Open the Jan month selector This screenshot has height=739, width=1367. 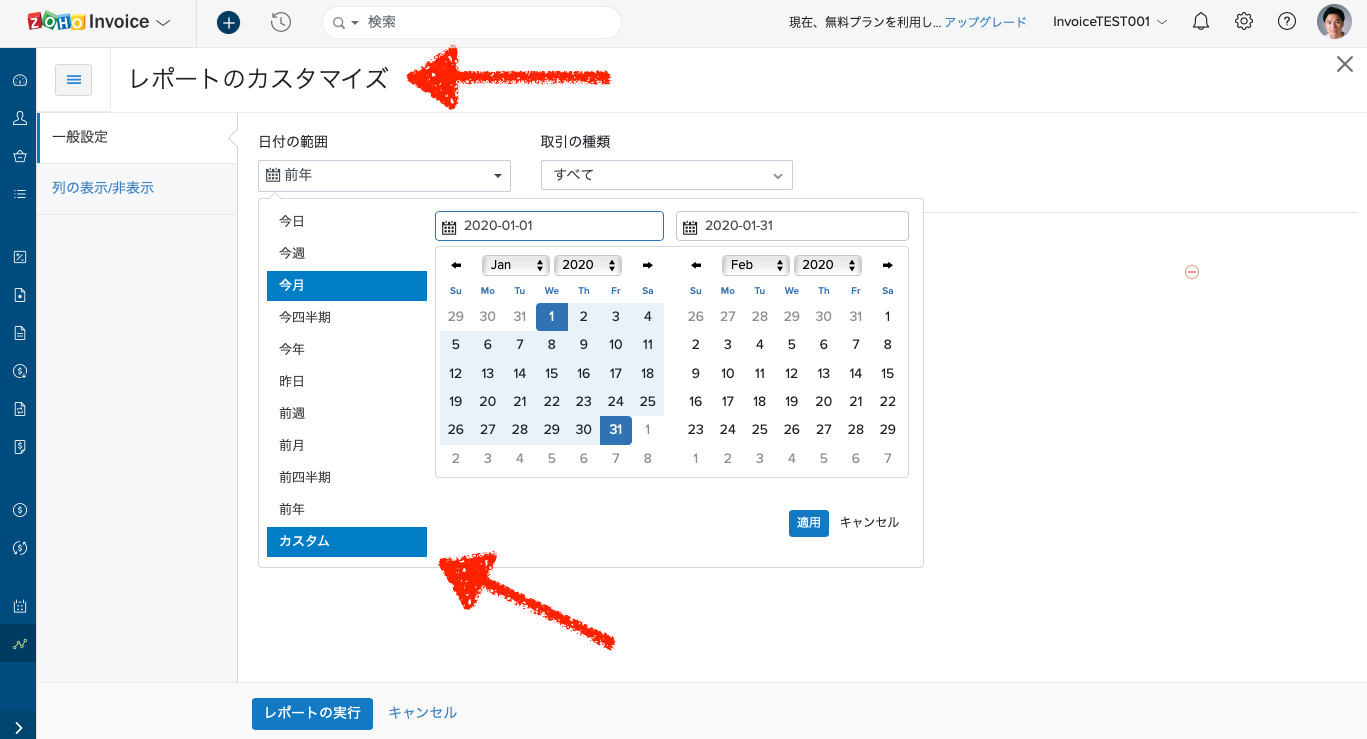coord(516,265)
